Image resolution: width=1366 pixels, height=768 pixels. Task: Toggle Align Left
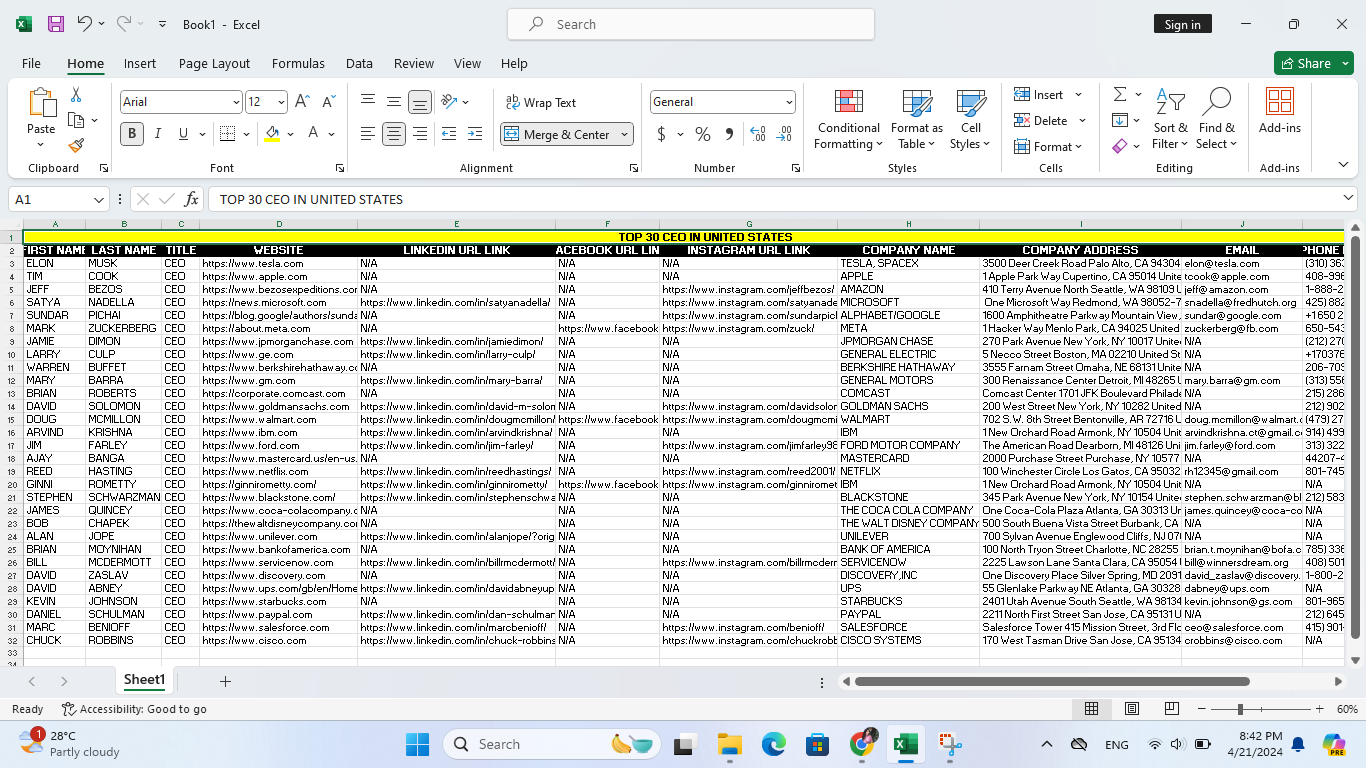coord(368,134)
